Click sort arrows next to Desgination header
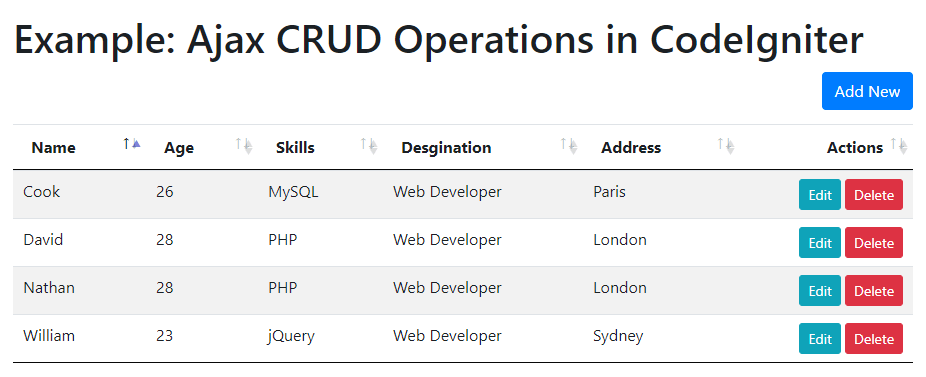Image resolution: width=926 pixels, height=377 pixels. tap(569, 145)
